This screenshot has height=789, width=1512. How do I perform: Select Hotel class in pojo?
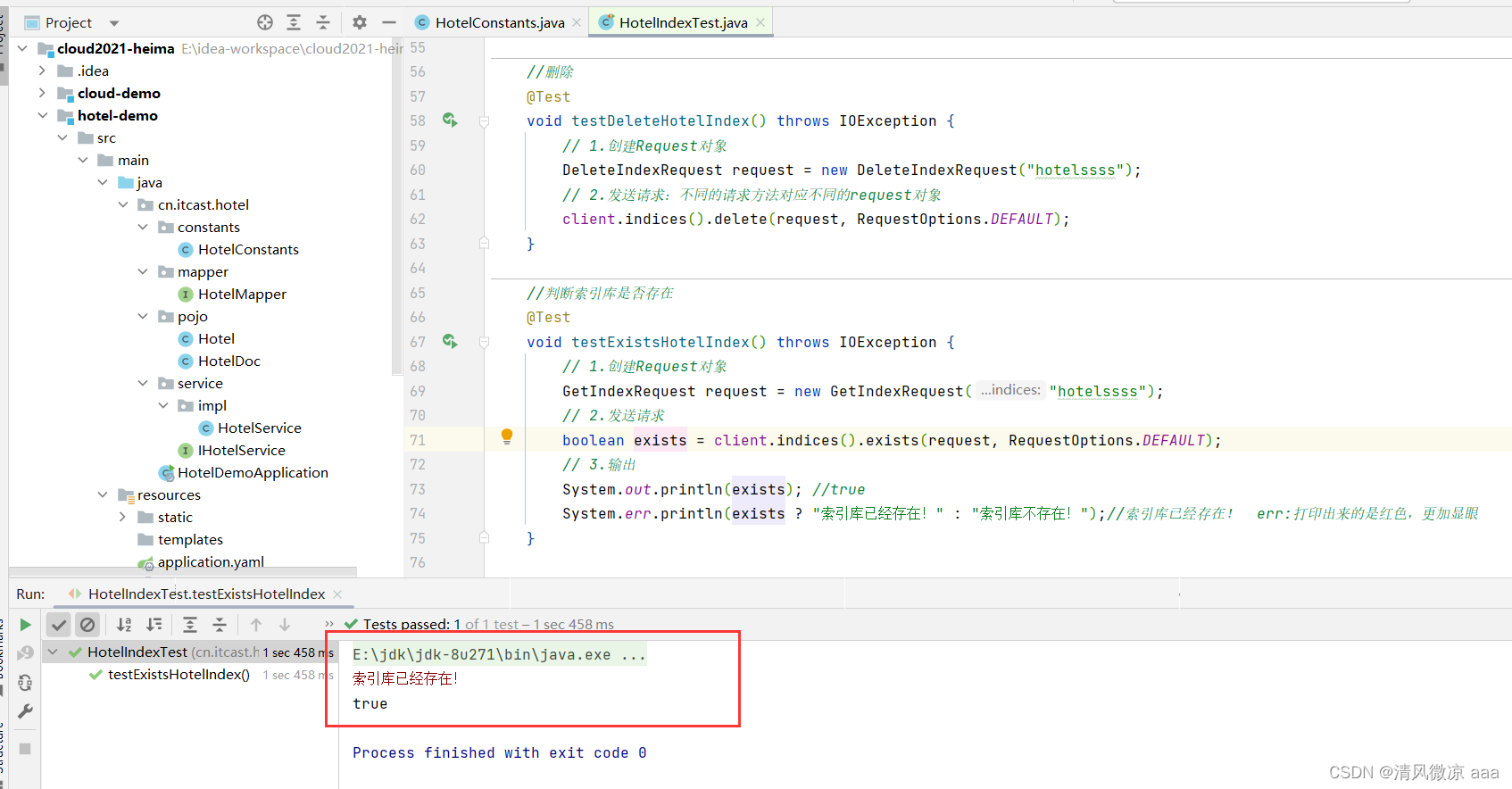coord(216,338)
